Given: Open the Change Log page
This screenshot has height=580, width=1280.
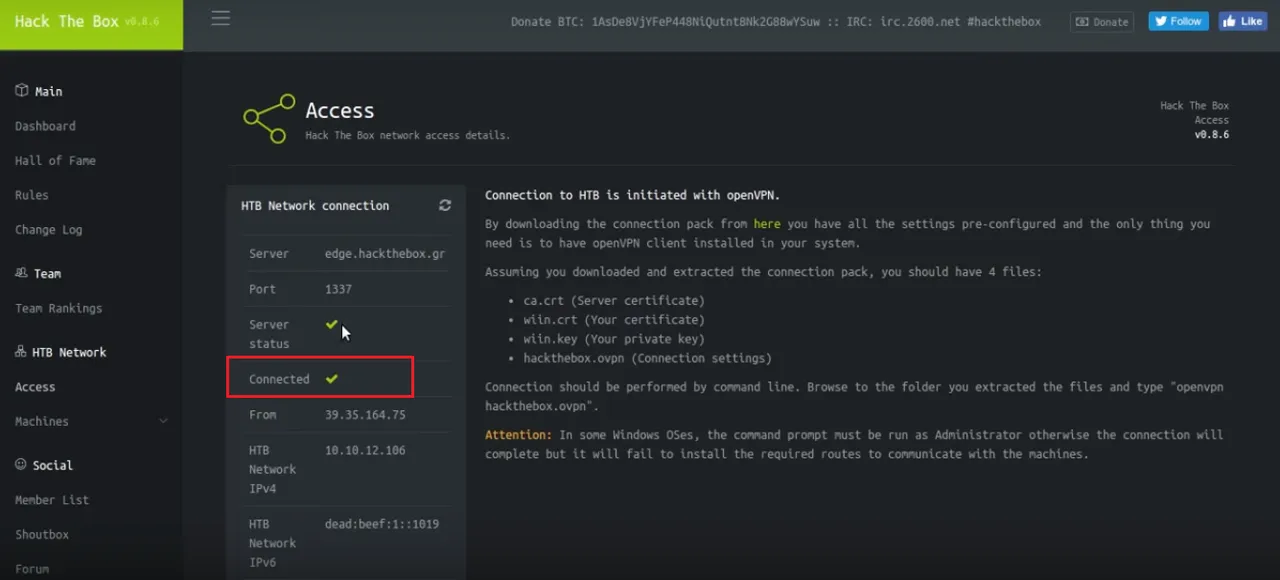Looking at the screenshot, I should 48,229.
